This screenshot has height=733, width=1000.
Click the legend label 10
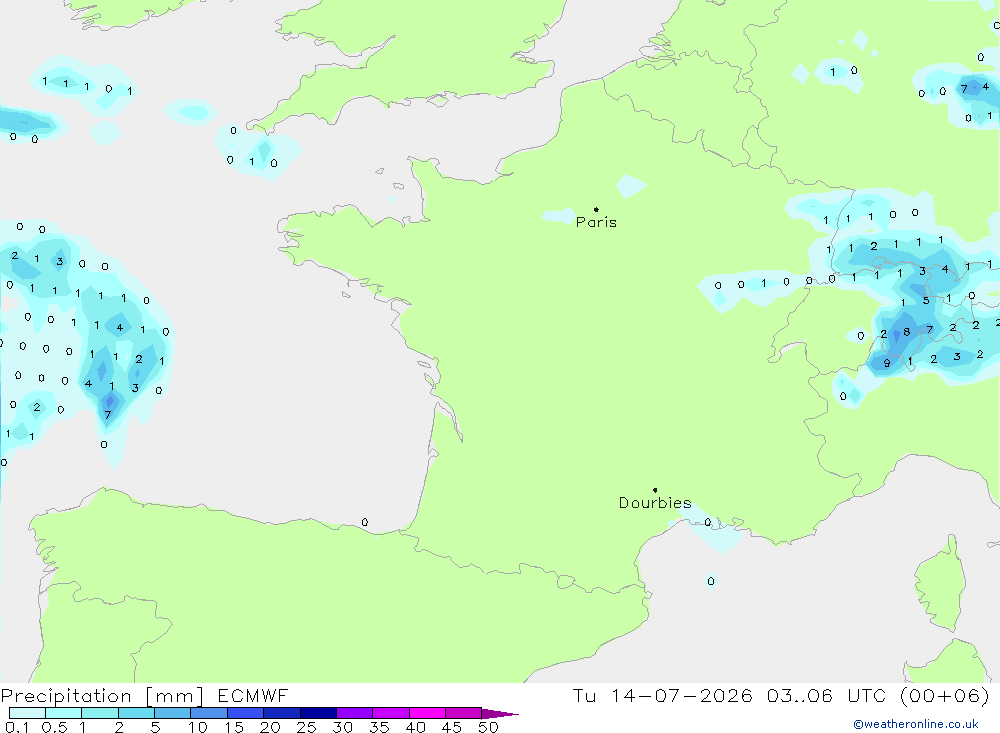tap(198, 727)
